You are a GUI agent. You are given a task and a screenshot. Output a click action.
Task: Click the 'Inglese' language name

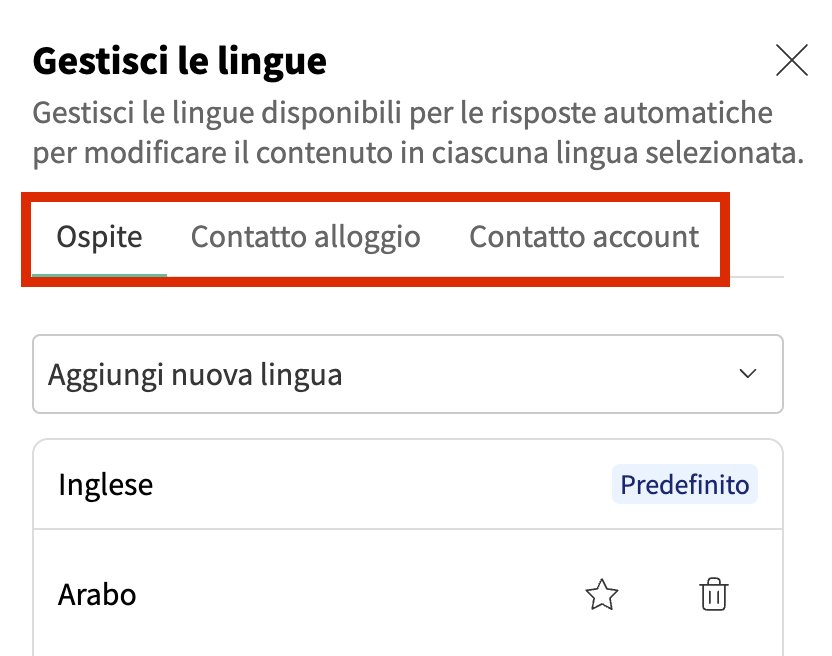coord(105,485)
